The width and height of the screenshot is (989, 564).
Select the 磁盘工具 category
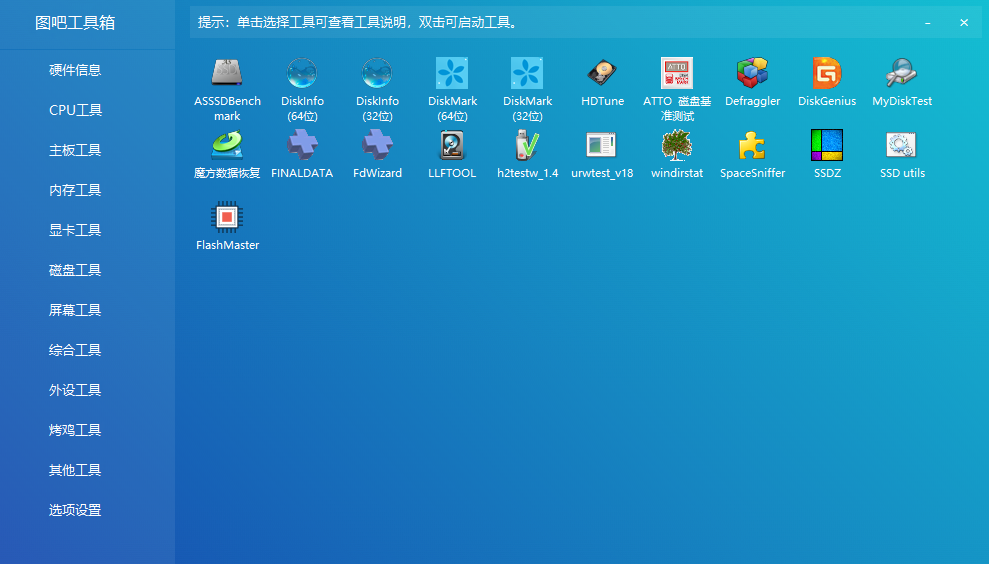75,270
